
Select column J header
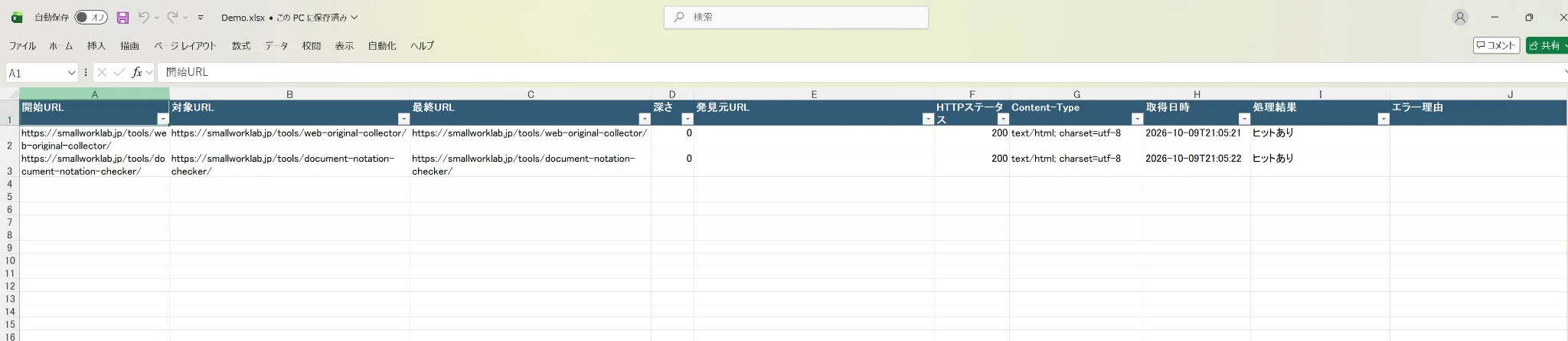coord(1510,94)
